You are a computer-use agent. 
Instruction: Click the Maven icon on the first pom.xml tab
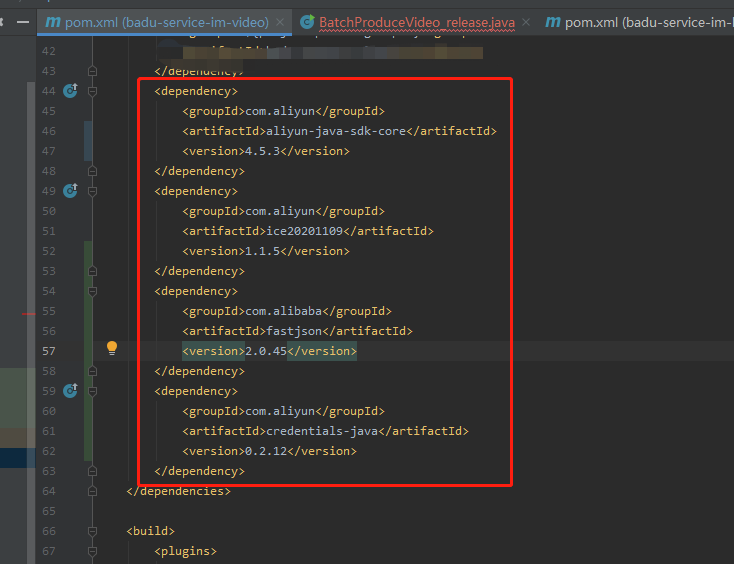(x=52, y=22)
